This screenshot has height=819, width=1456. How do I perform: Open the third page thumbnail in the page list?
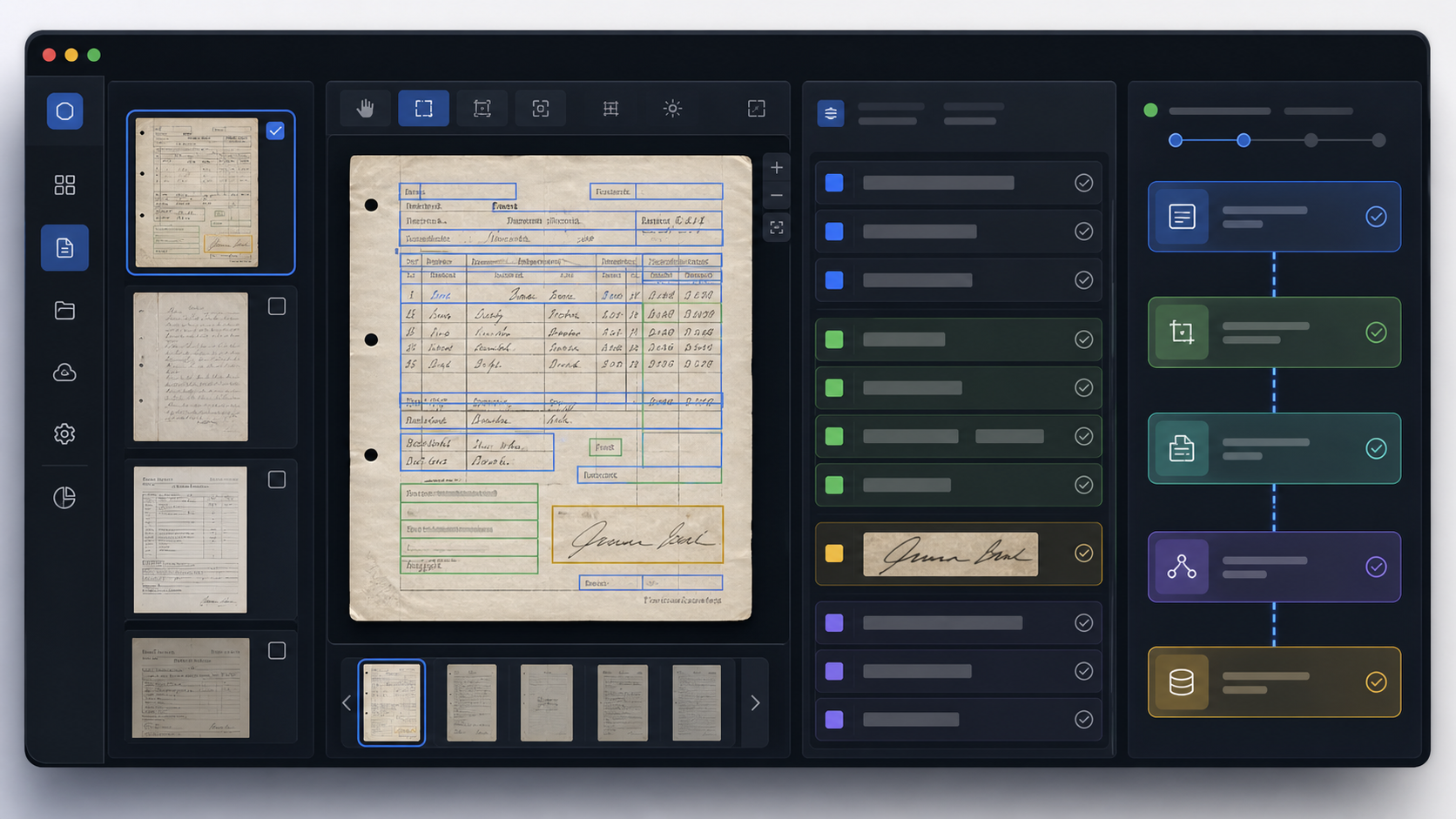coord(191,540)
